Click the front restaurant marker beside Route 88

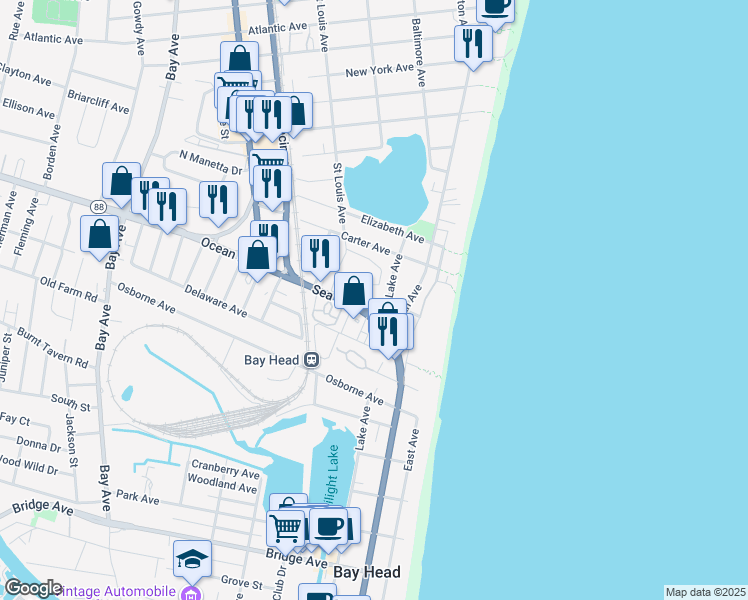(167, 207)
